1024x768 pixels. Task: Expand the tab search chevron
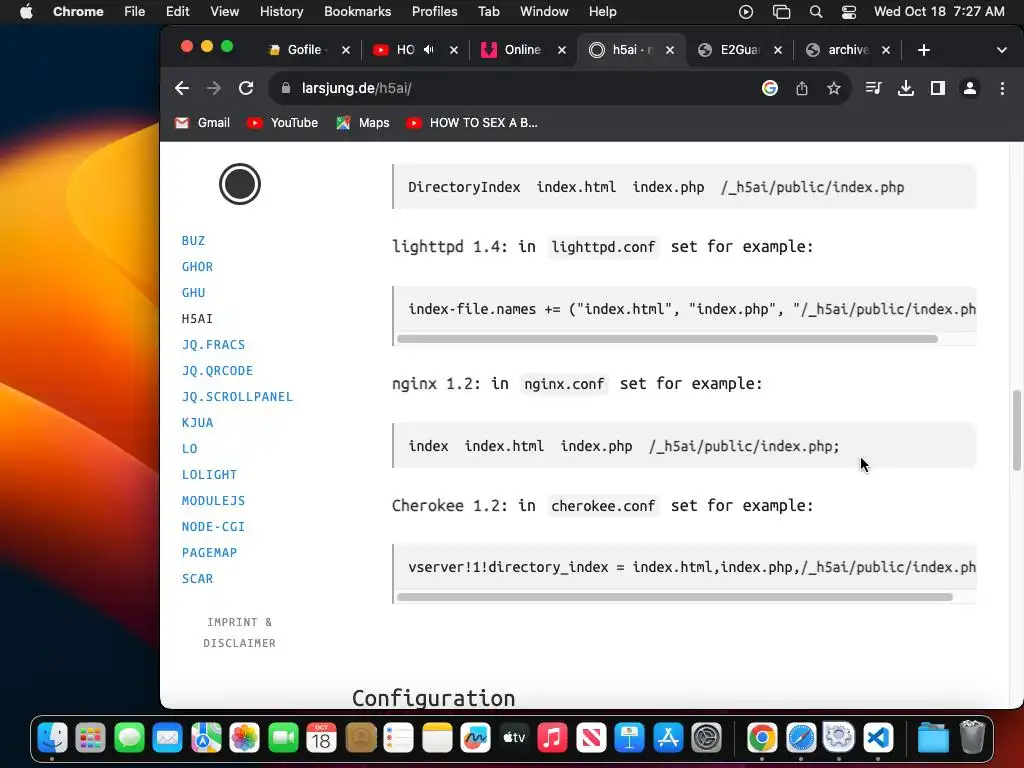tap(1002, 50)
